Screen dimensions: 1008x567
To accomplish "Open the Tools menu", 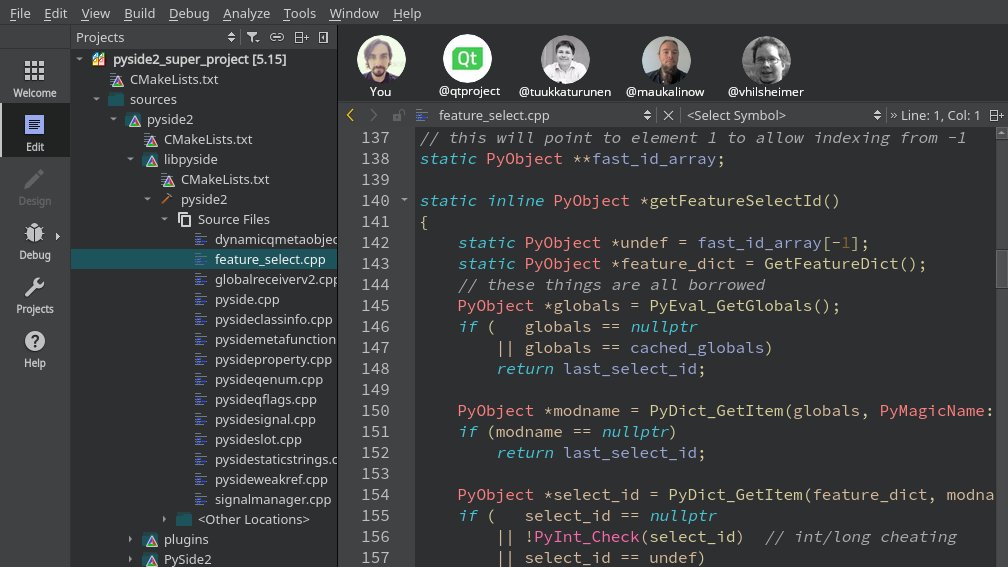I will [x=300, y=14].
